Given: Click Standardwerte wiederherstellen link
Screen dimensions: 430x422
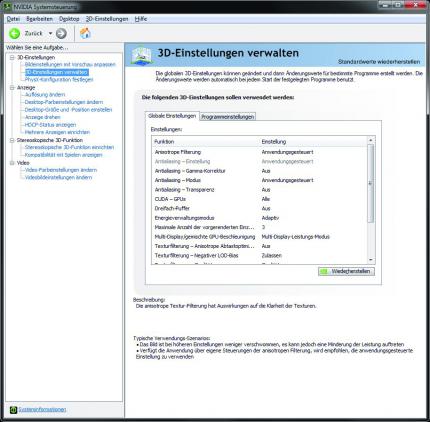Looking at the screenshot, I should pos(379,62).
